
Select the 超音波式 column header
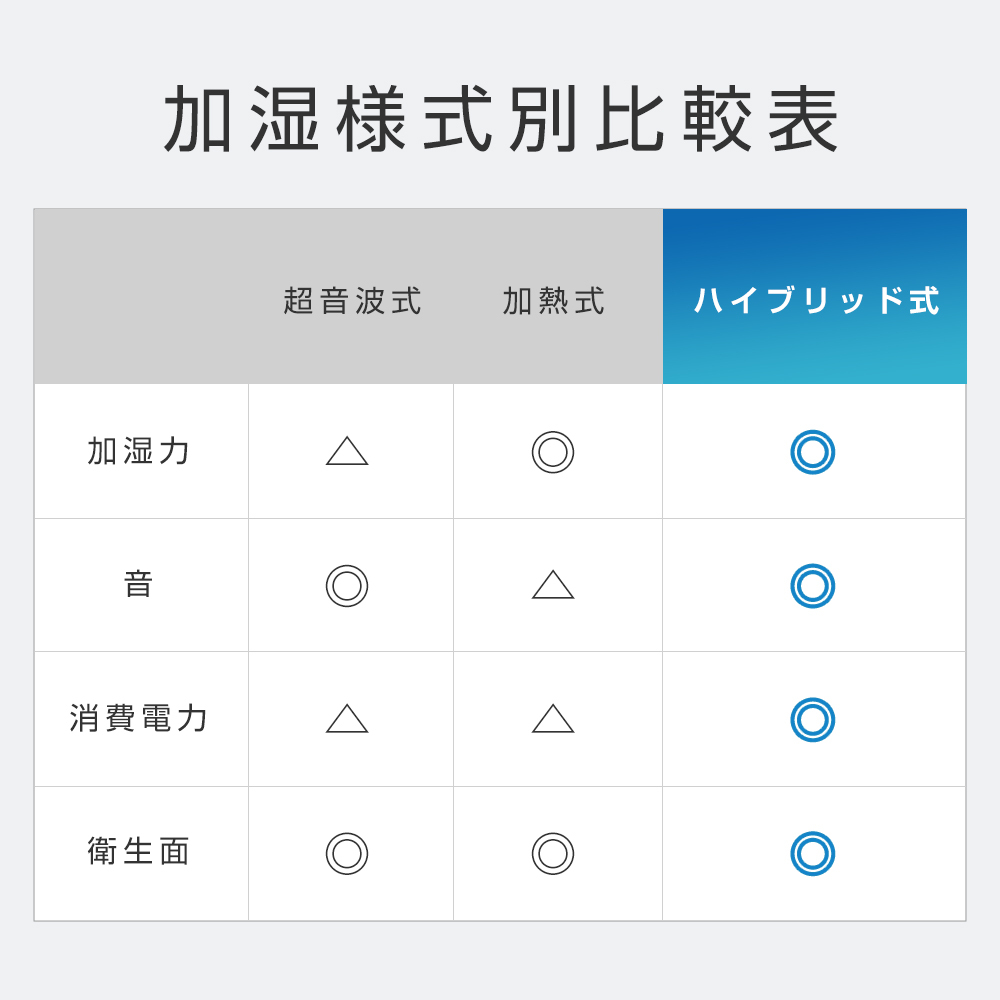point(353,301)
